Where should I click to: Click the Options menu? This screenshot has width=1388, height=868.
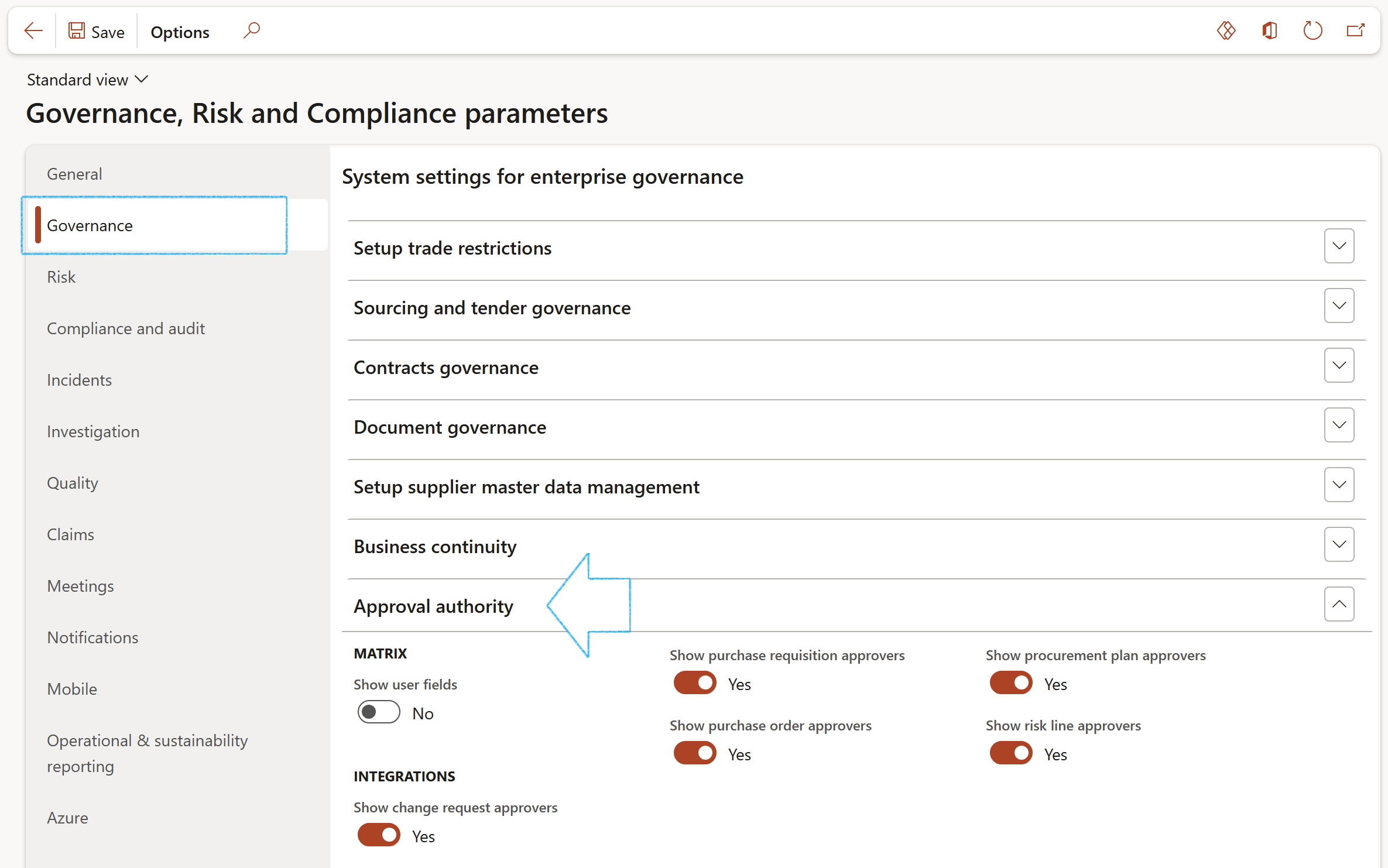pos(180,32)
